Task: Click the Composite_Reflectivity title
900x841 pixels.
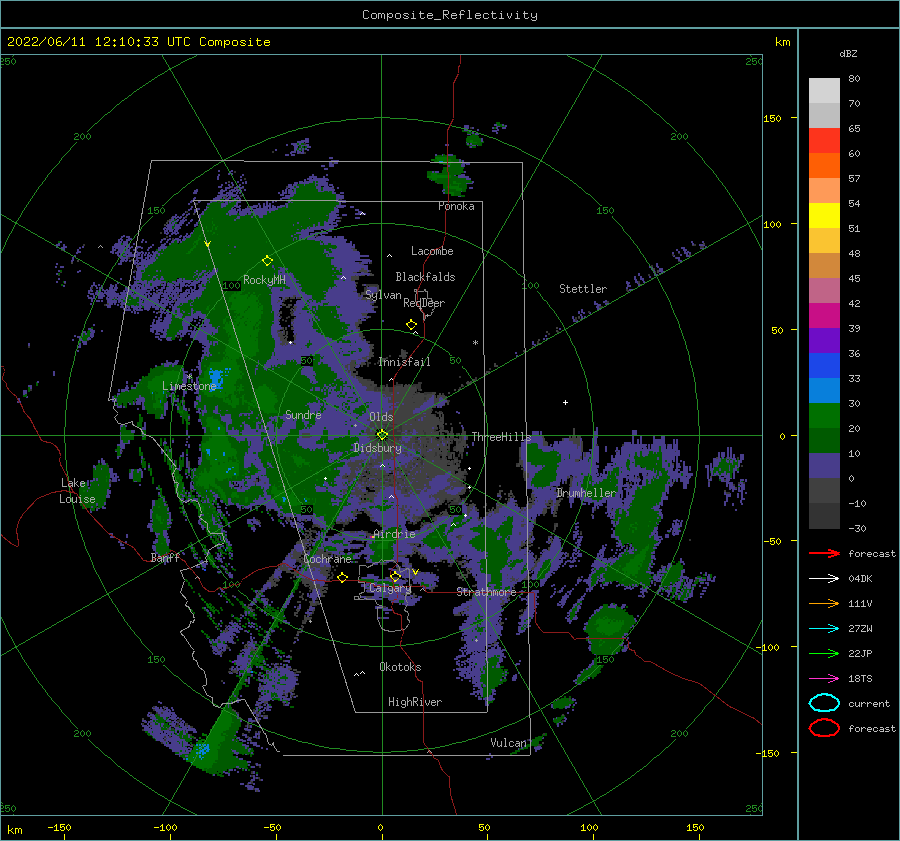Action: coord(449,15)
